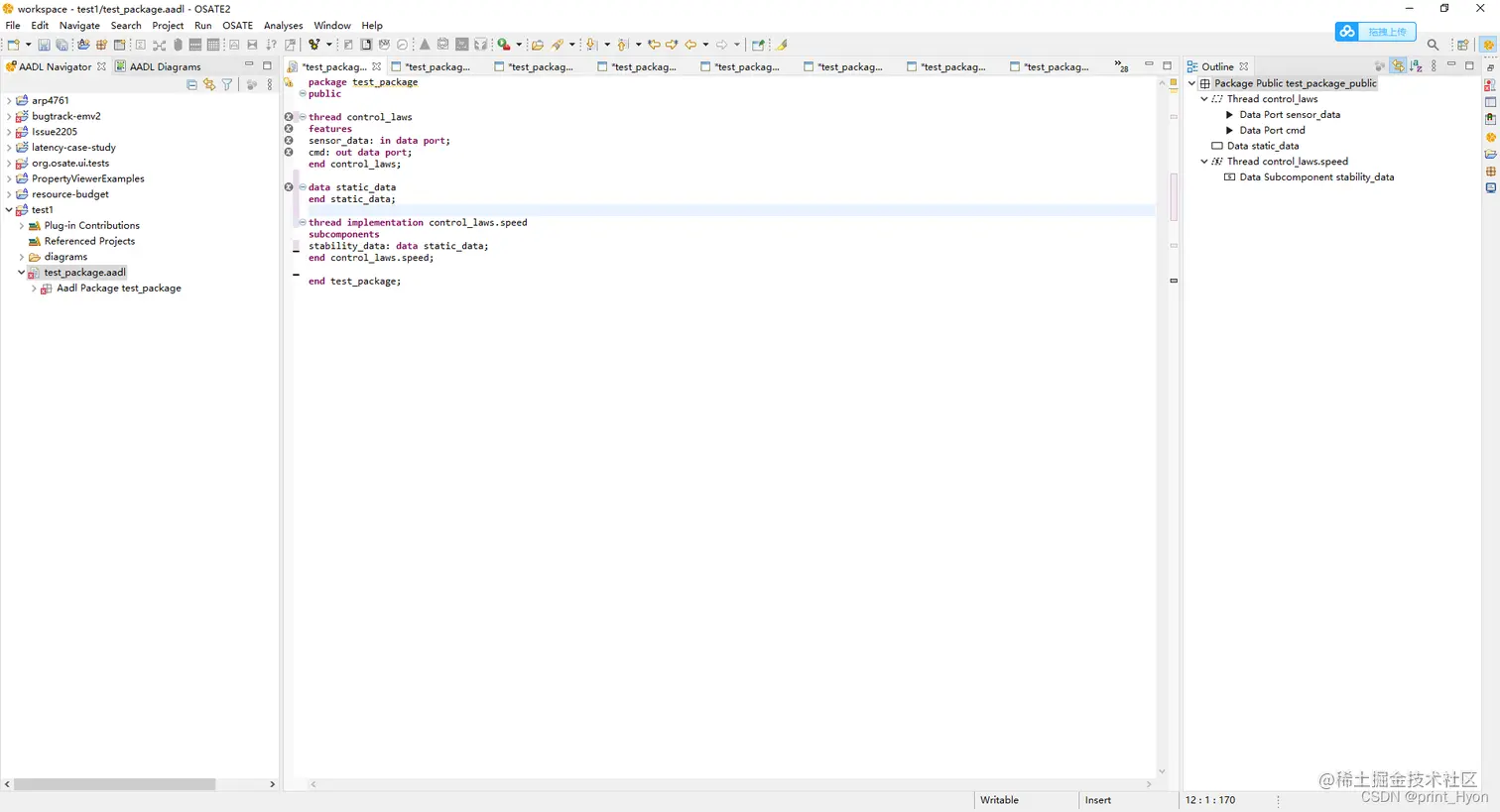Select the PropertyViewerExamples project
This screenshot has height=812, width=1500.
tap(87, 178)
